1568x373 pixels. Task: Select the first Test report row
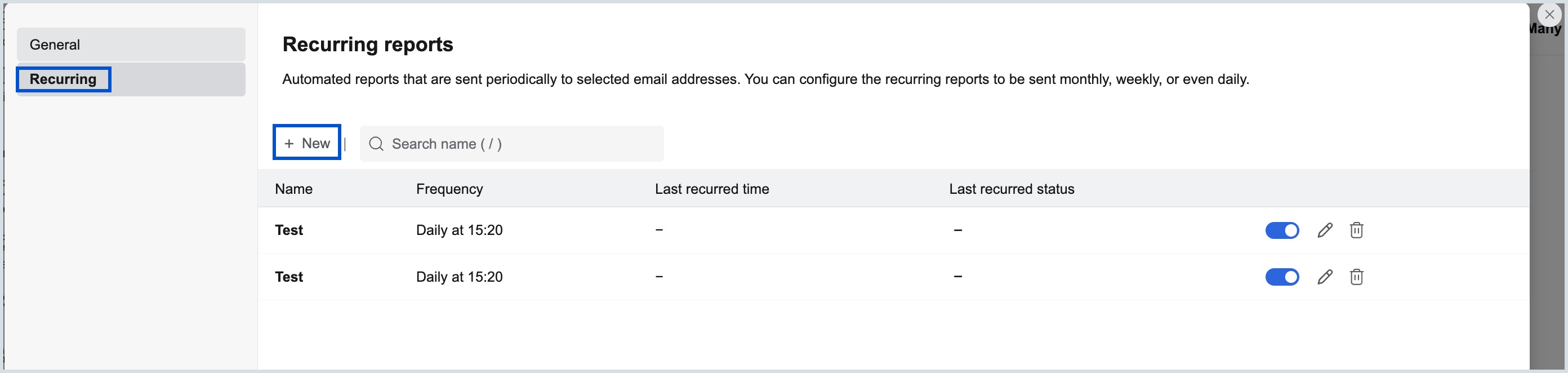point(288,230)
